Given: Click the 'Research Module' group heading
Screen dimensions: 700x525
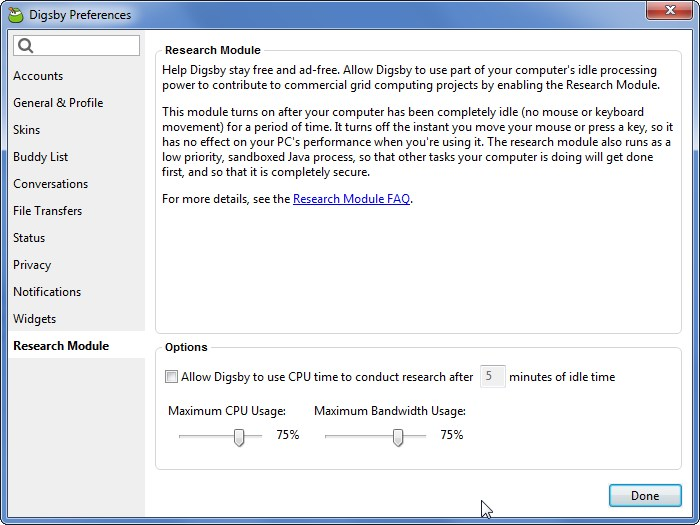Looking at the screenshot, I should (x=212, y=50).
